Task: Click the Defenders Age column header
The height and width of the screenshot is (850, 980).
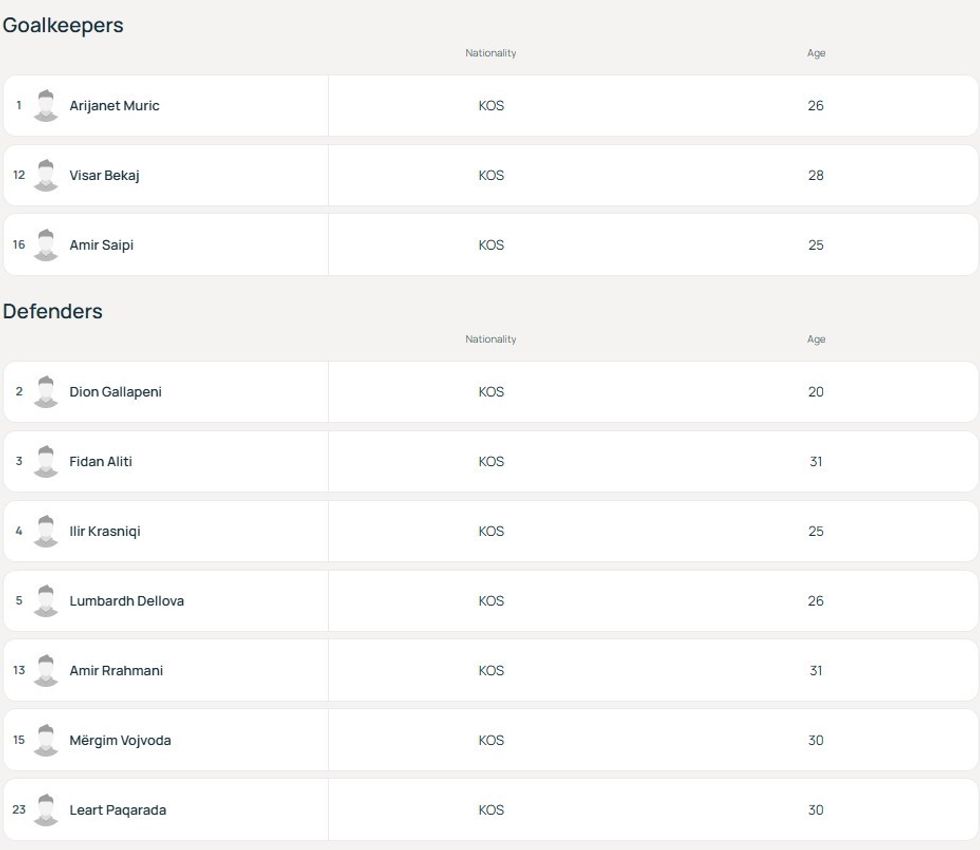Action: [x=816, y=339]
